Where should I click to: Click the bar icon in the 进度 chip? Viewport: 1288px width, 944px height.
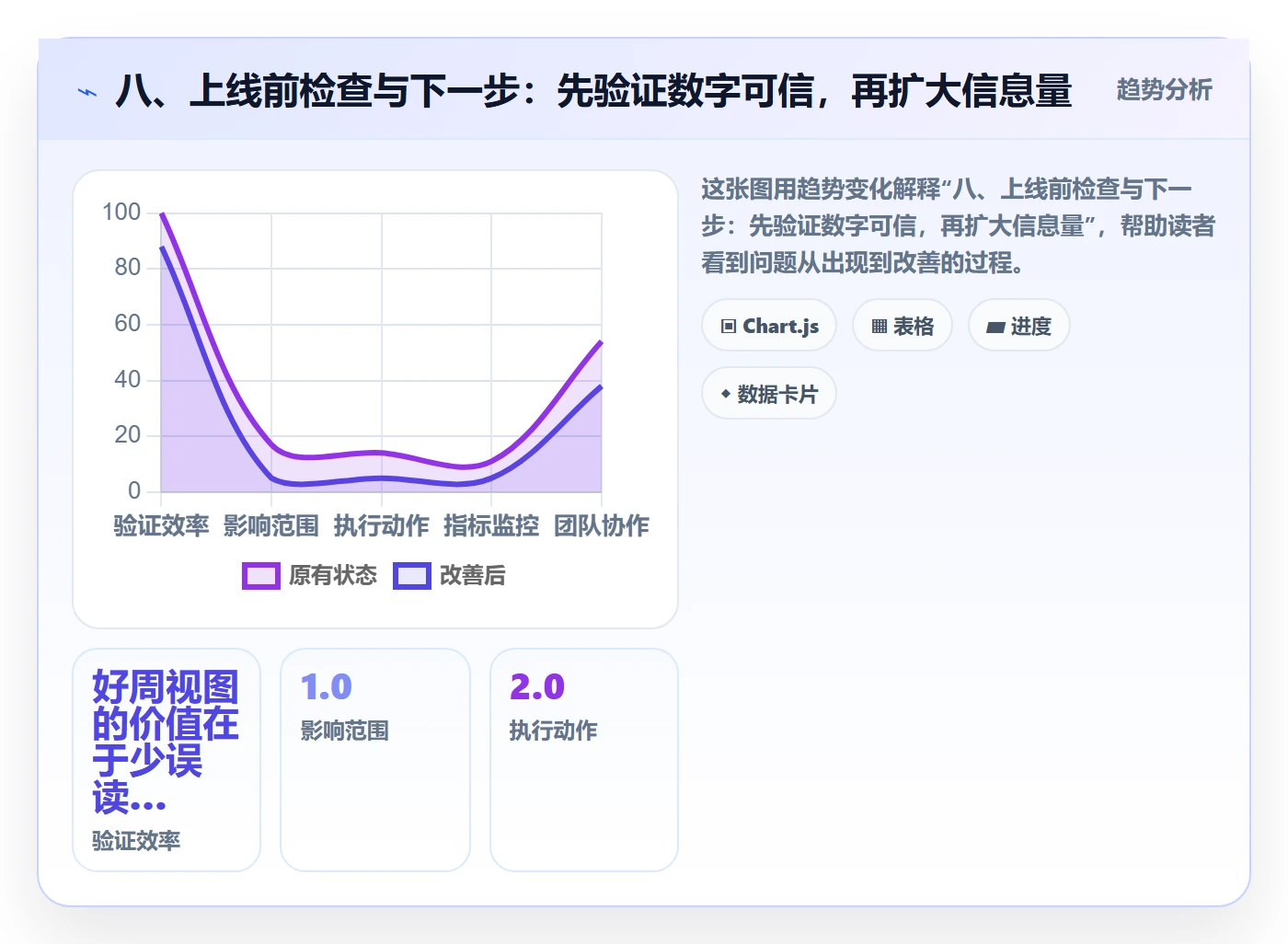click(x=995, y=327)
